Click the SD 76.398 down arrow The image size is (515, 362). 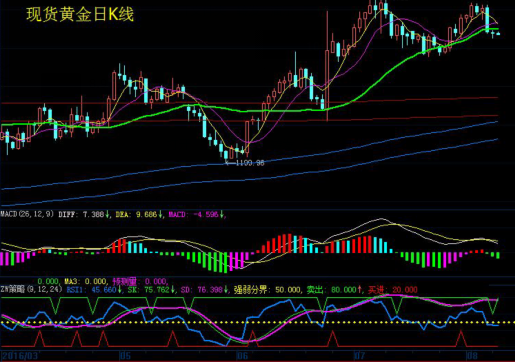[x=226, y=289]
